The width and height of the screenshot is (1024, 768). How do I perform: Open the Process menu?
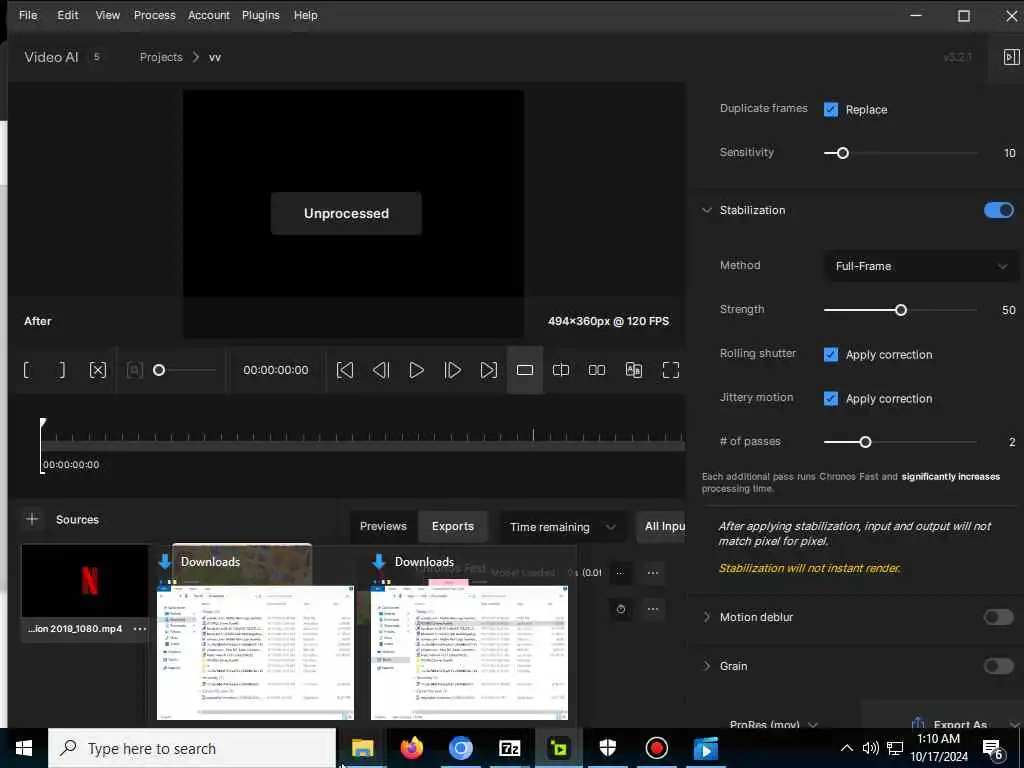click(155, 15)
